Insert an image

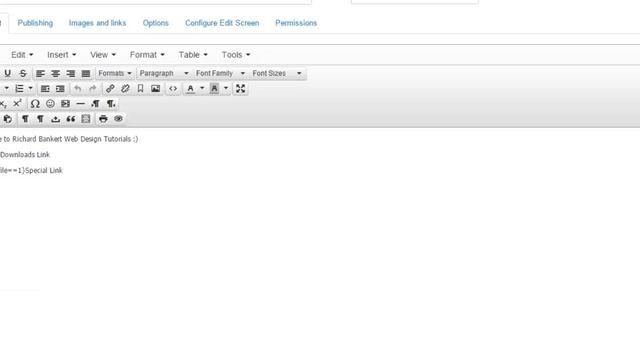pyautogui.click(x=156, y=89)
